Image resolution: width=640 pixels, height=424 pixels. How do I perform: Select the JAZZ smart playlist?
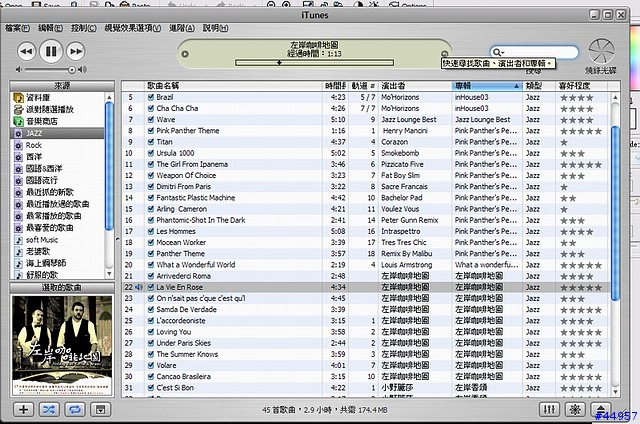click(57, 133)
